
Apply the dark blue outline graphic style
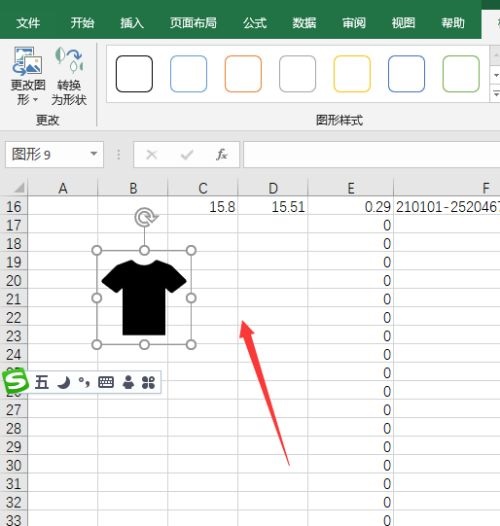point(406,74)
